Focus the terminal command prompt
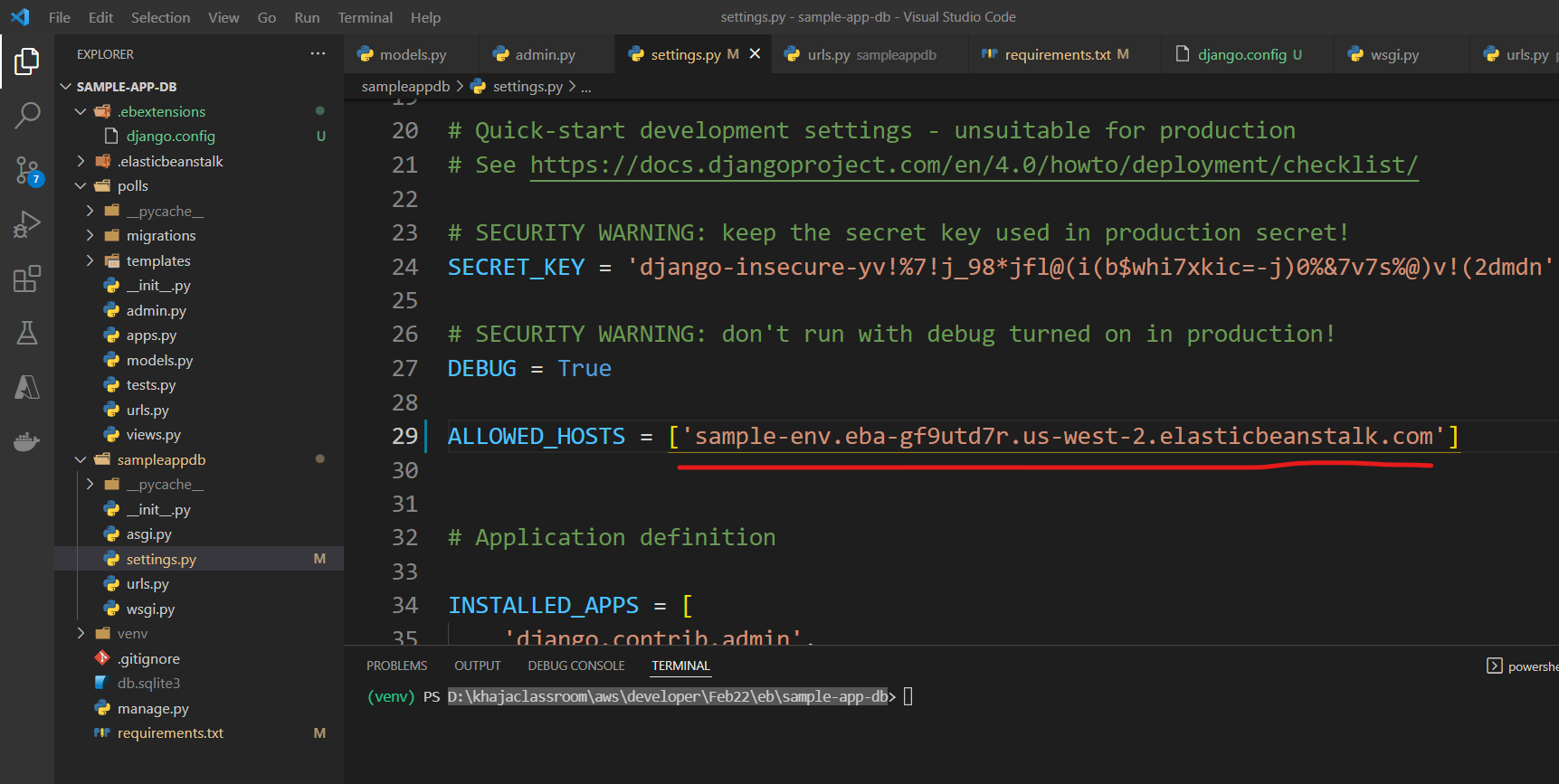The width and height of the screenshot is (1559, 784). point(908,696)
